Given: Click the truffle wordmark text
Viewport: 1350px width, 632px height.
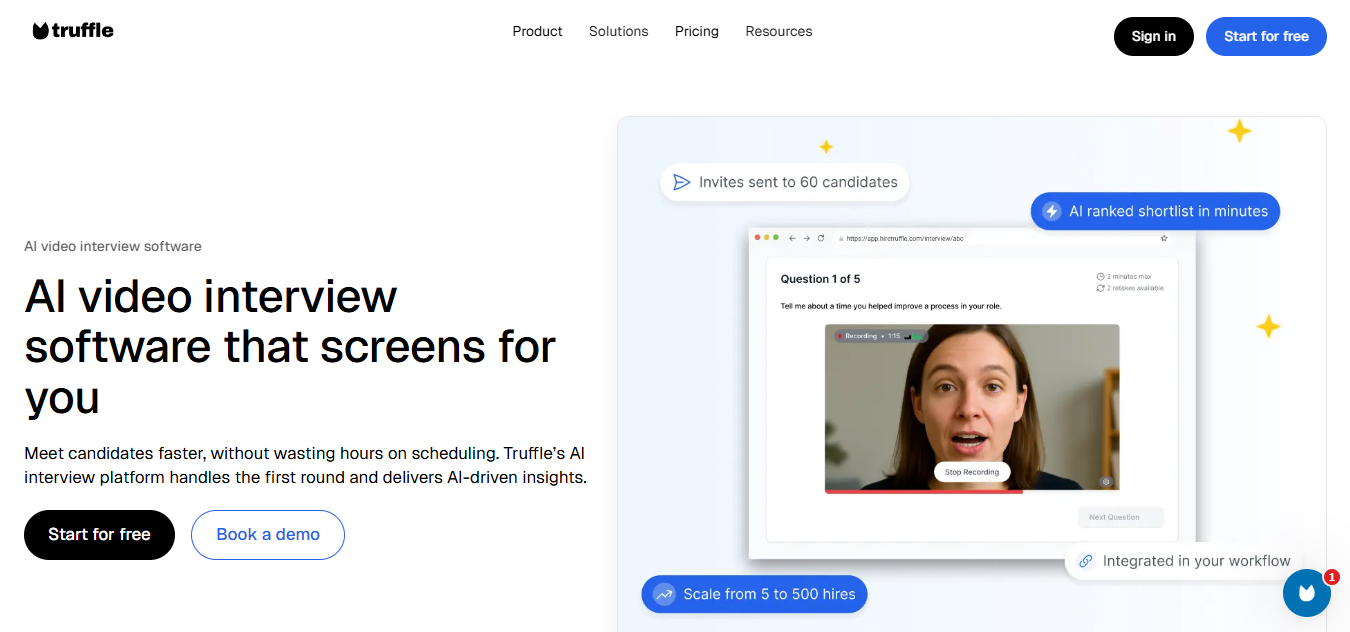Looking at the screenshot, I should pos(83,31).
